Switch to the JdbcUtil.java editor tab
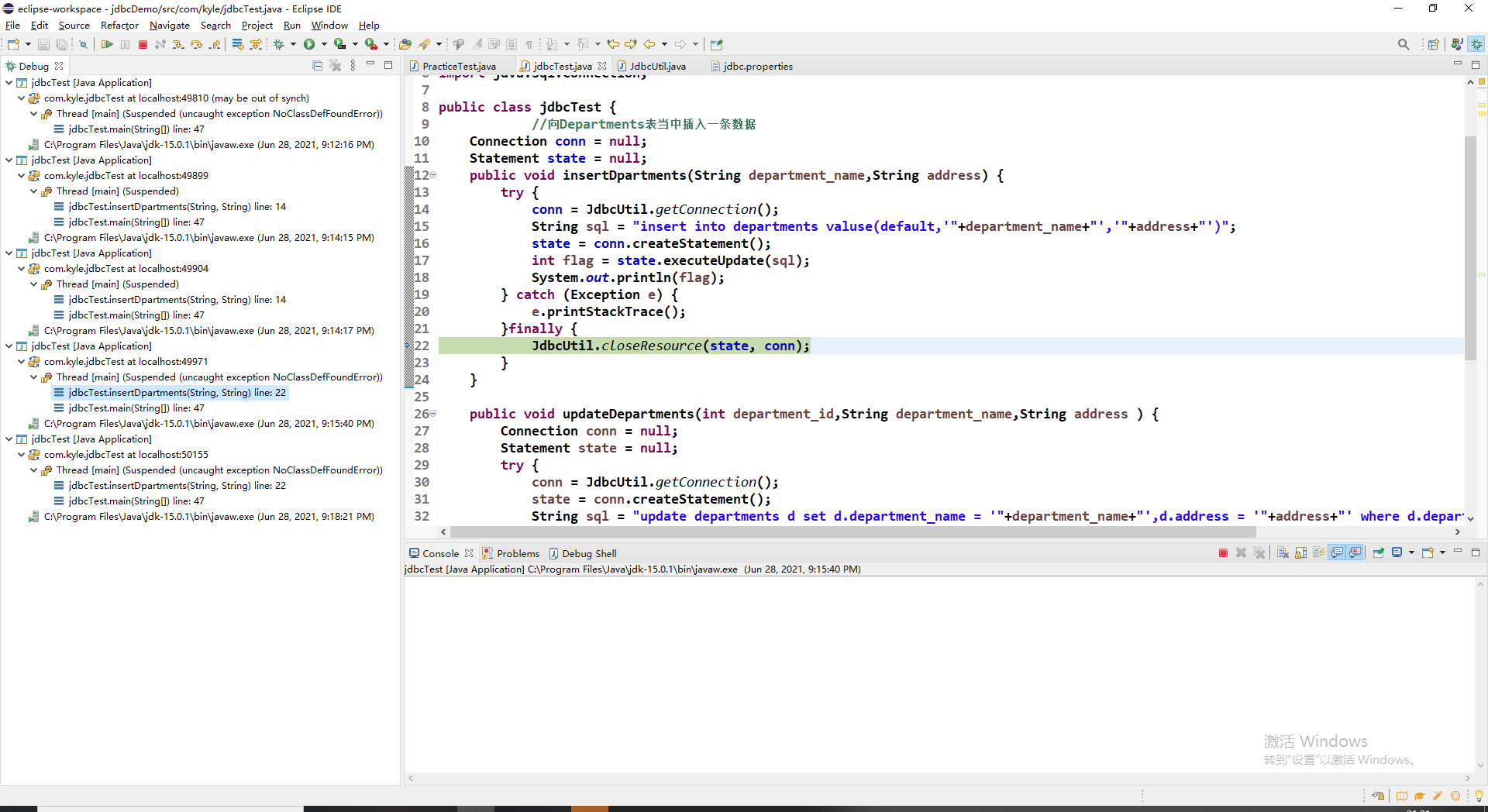This screenshot has height=812, width=1488. tap(658, 67)
